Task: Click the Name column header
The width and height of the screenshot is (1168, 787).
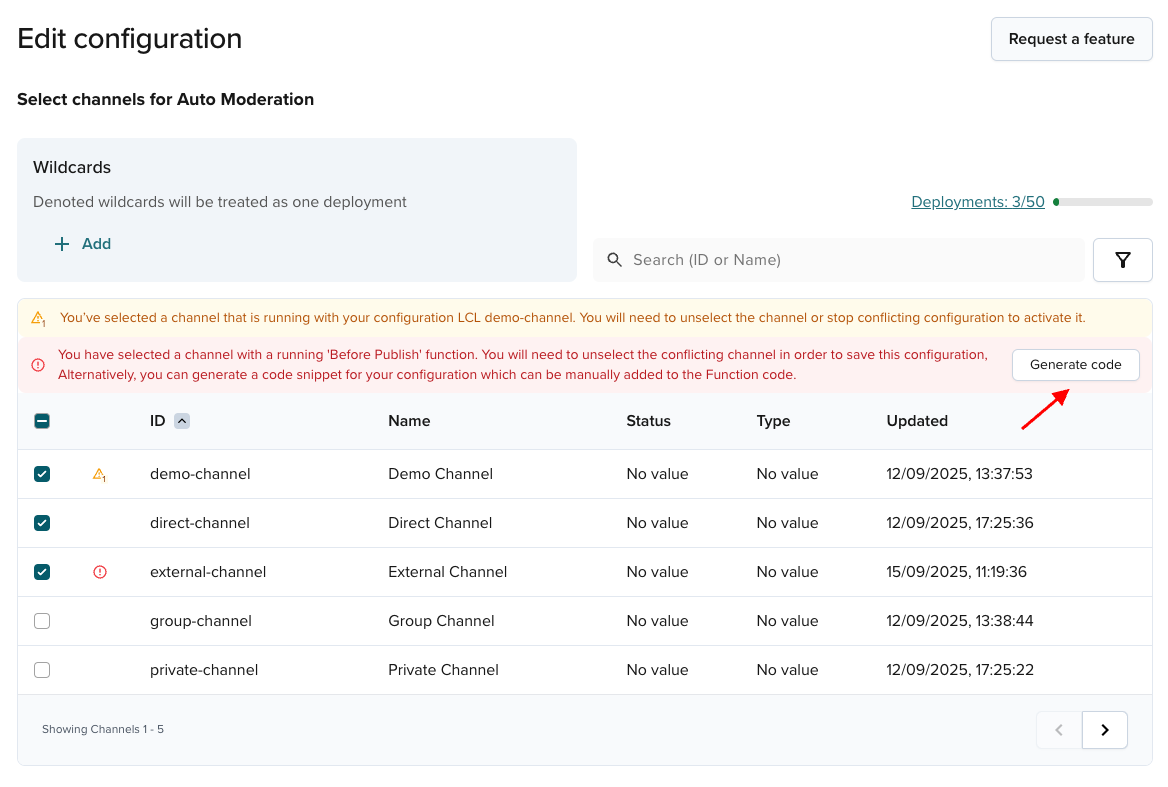Action: click(x=409, y=421)
